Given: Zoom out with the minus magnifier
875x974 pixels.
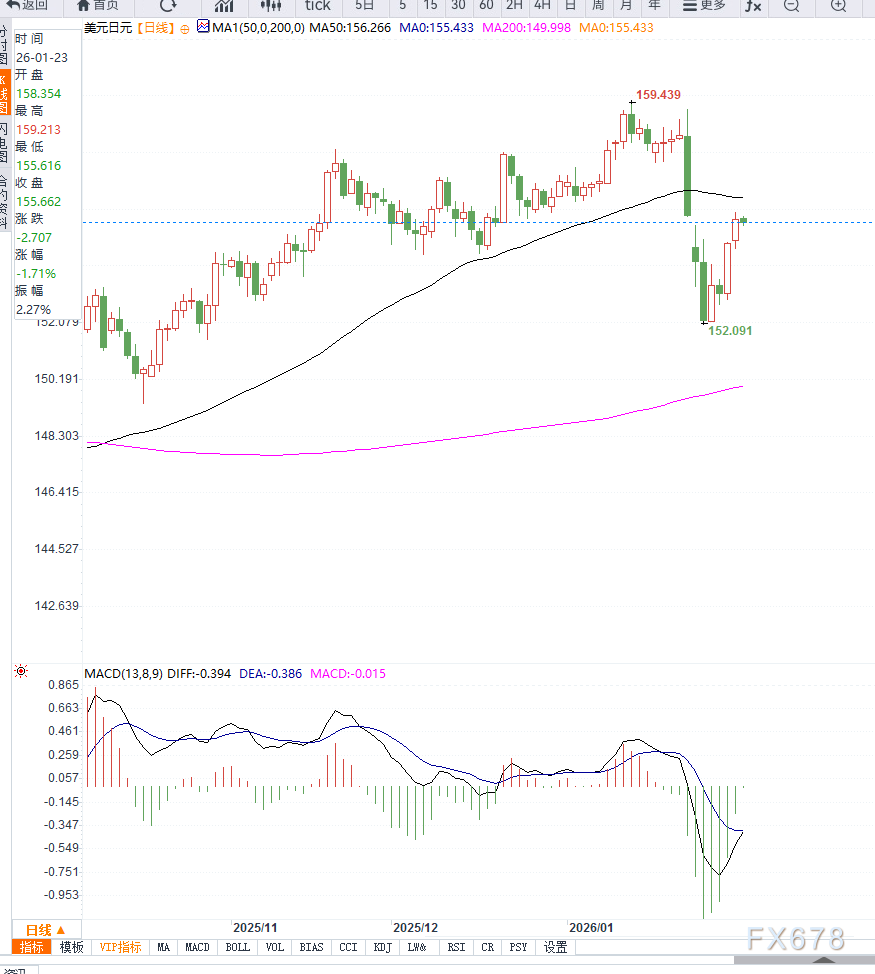Looking at the screenshot, I should tap(791, 6).
